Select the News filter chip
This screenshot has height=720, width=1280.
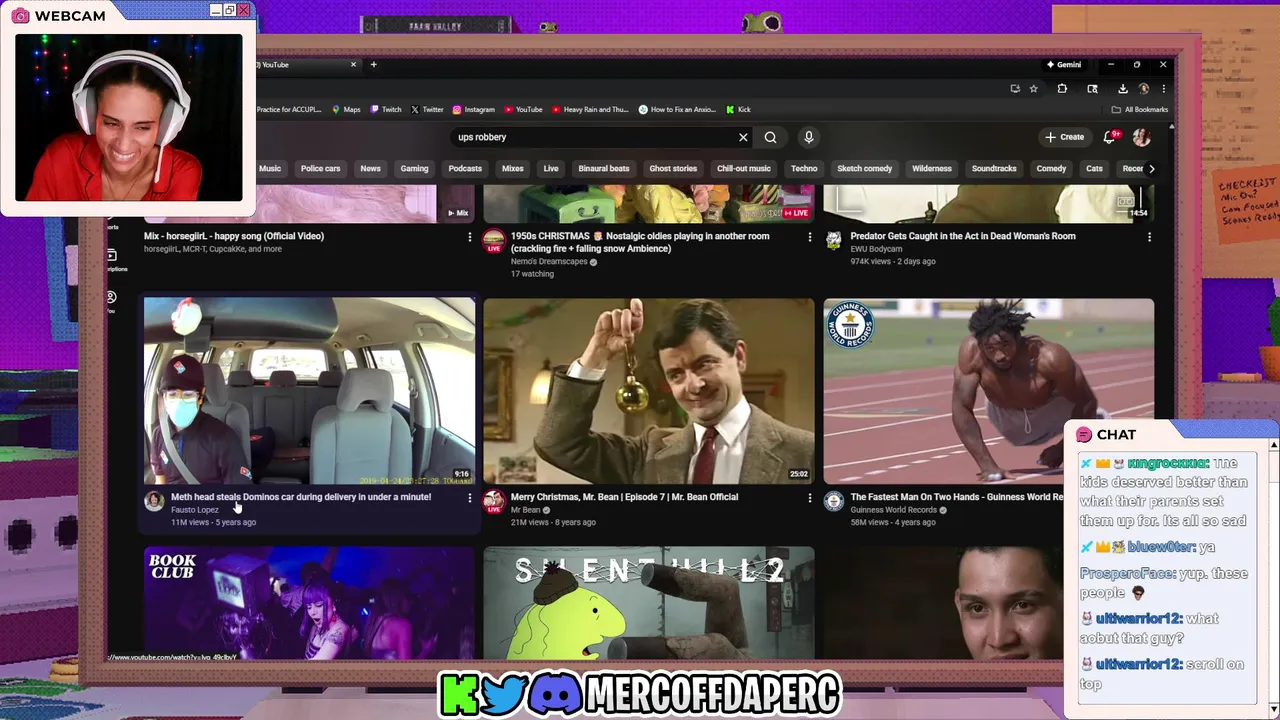tap(370, 169)
